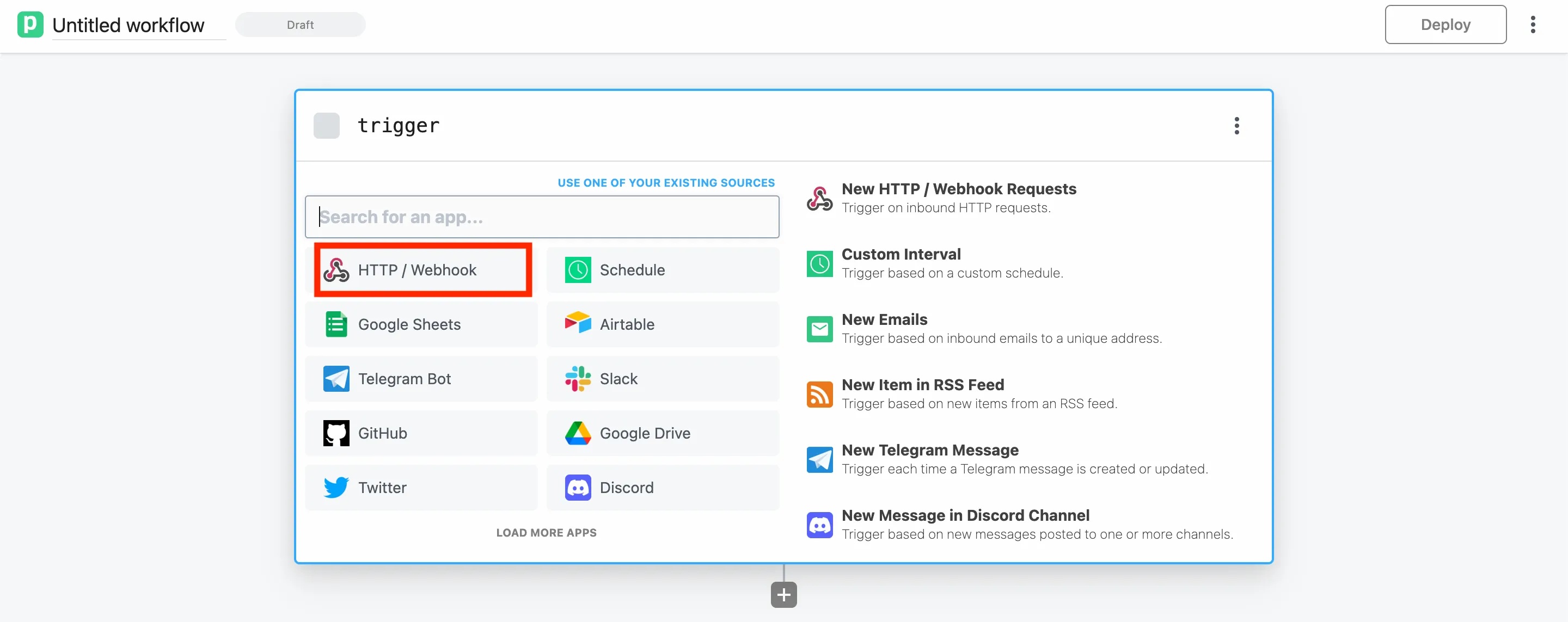
Task: Click the HTTP / Webhook app icon
Action: pos(336,269)
